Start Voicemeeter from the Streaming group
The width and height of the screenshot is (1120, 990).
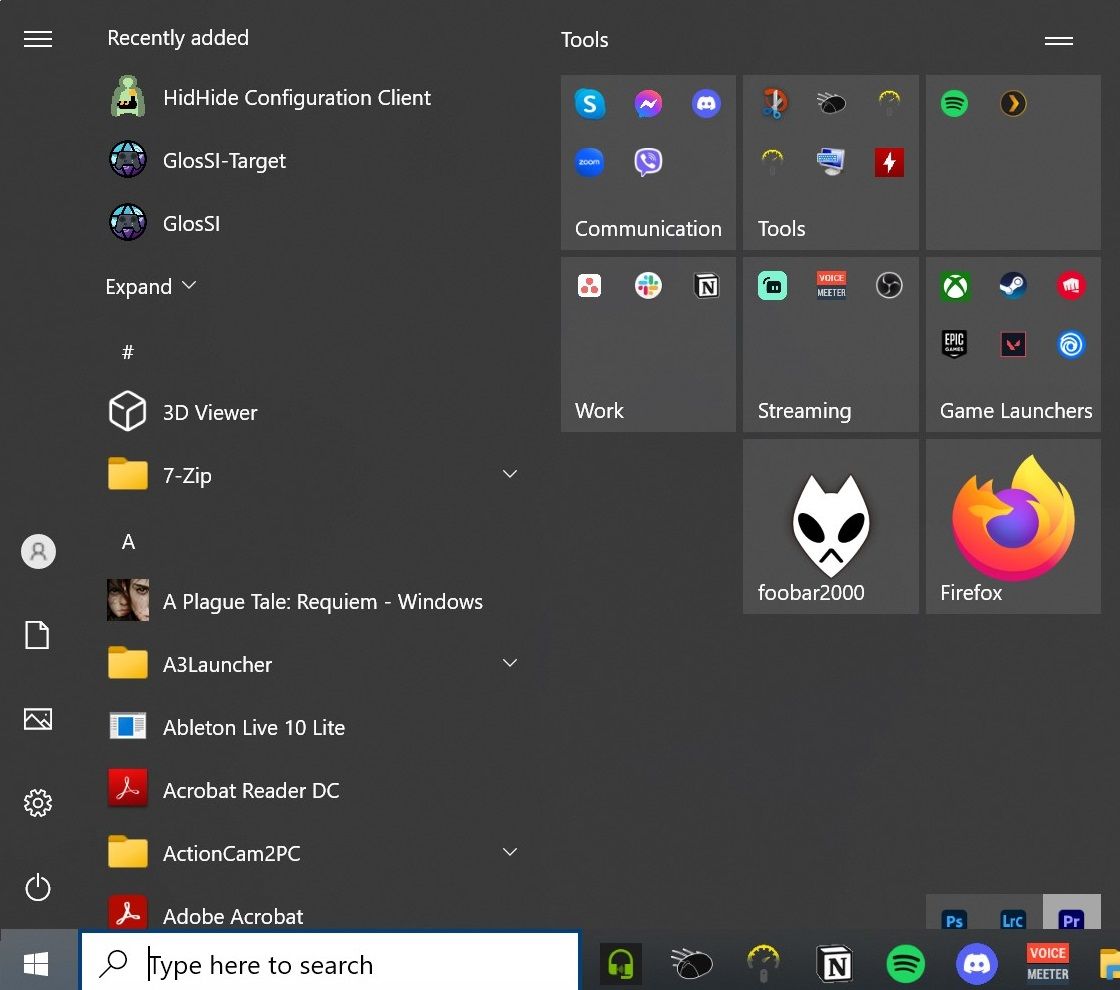point(831,285)
